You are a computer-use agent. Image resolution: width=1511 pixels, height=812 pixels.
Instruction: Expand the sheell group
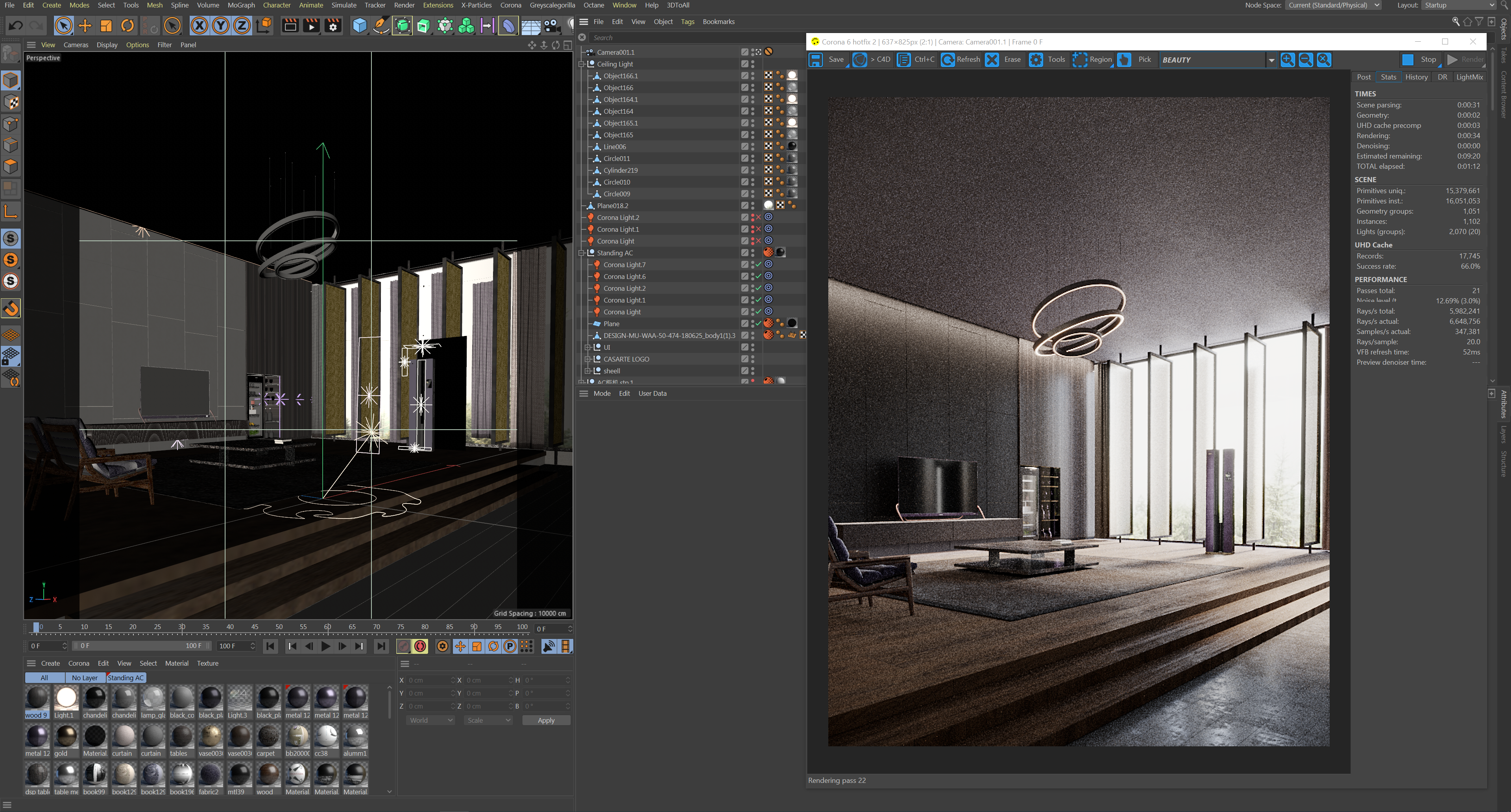tap(588, 371)
